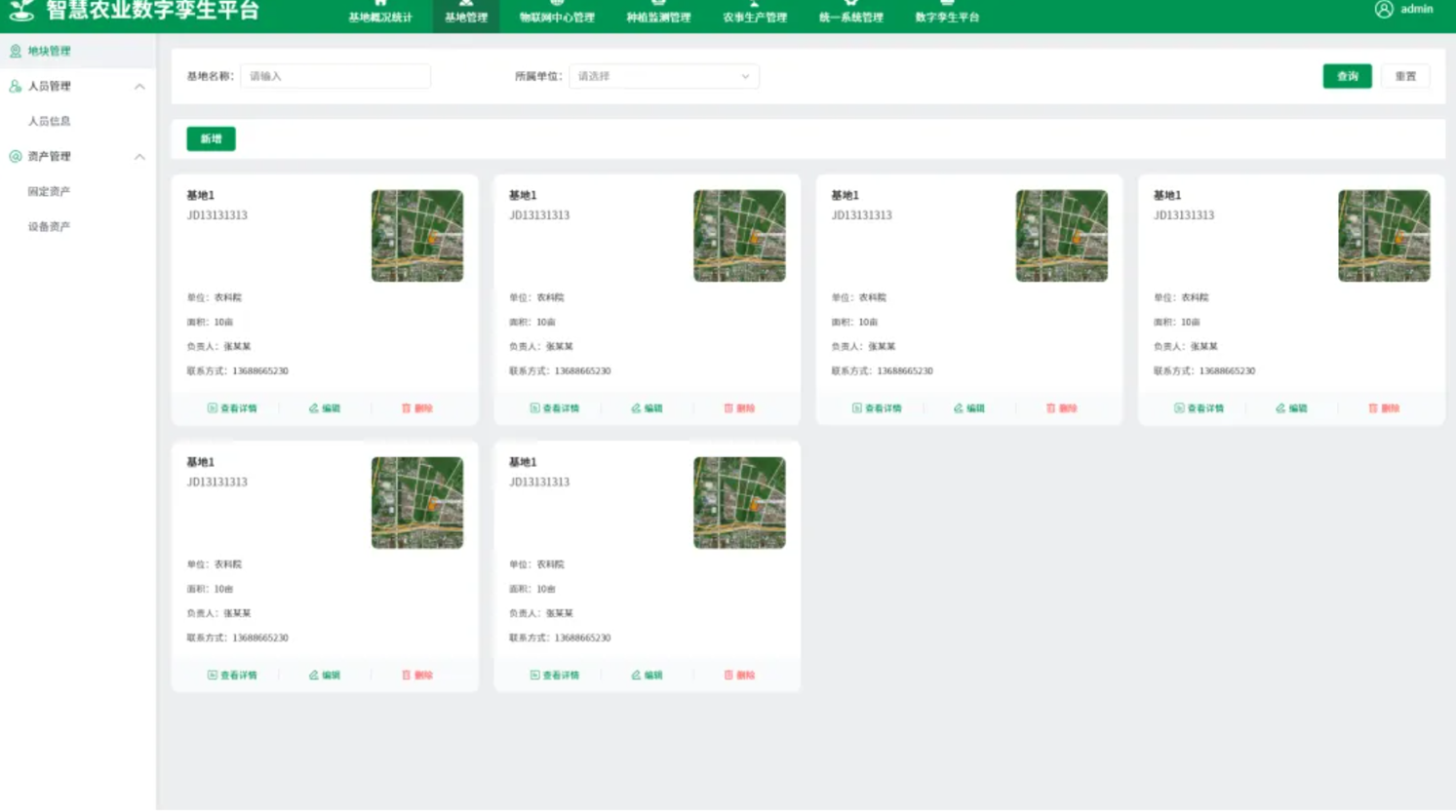Open the 所属单位 dropdown

coord(663,76)
